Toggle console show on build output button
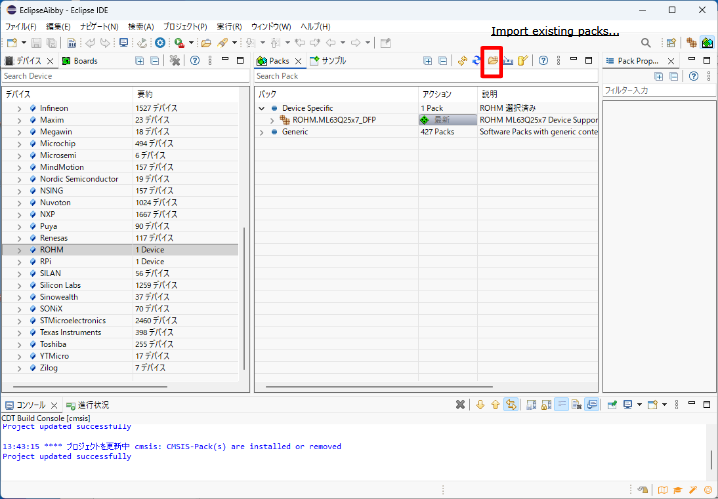 [592, 405]
